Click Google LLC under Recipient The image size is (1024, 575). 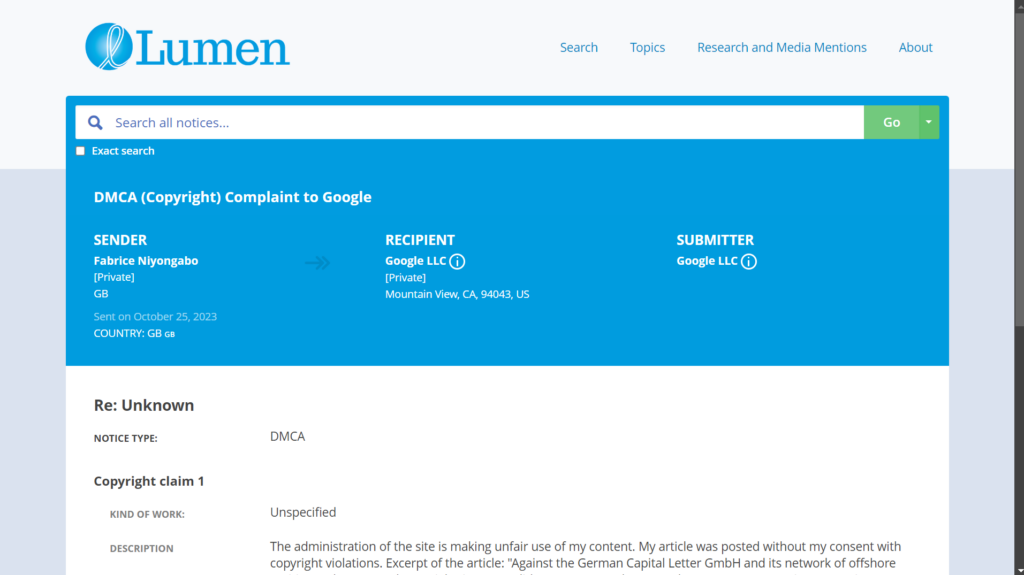(x=415, y=261)
